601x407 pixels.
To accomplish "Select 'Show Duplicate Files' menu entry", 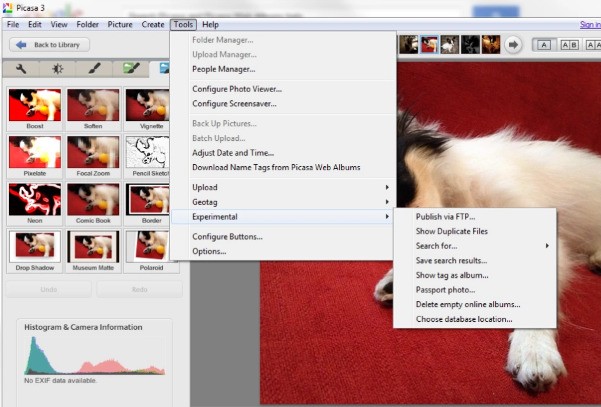I will (451, 231).
